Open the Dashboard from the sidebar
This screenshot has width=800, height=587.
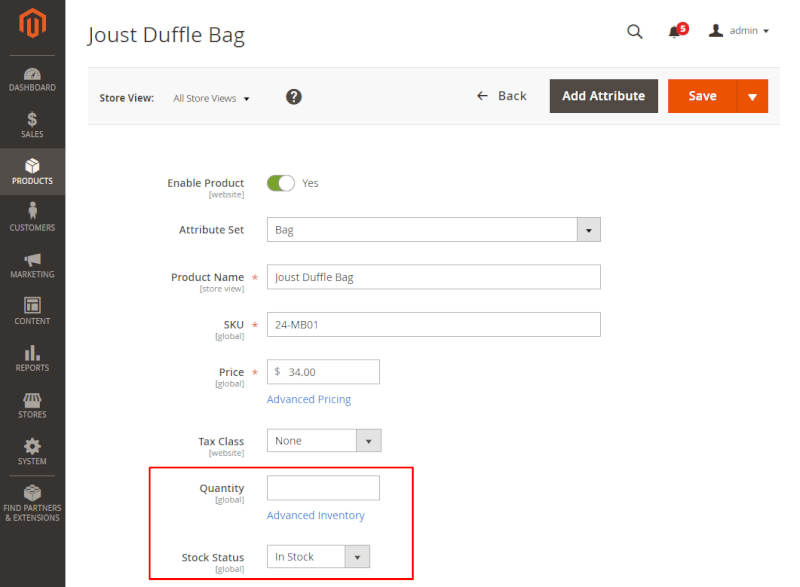(x=32, y=76)
